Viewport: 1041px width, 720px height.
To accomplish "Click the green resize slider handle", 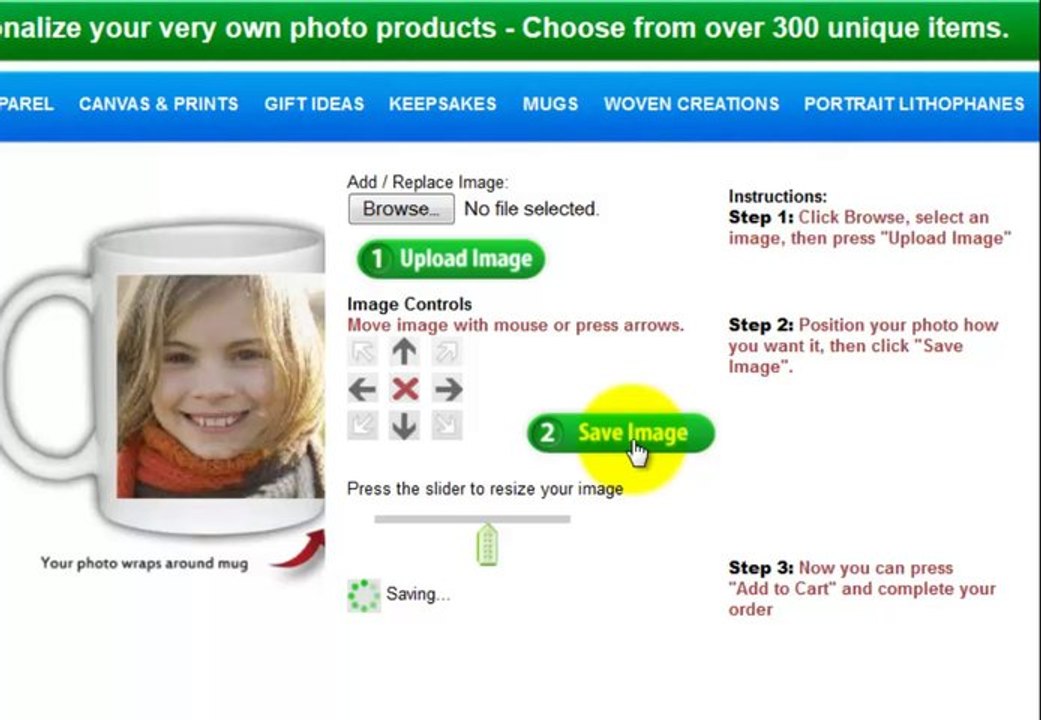I will point(487,545).
